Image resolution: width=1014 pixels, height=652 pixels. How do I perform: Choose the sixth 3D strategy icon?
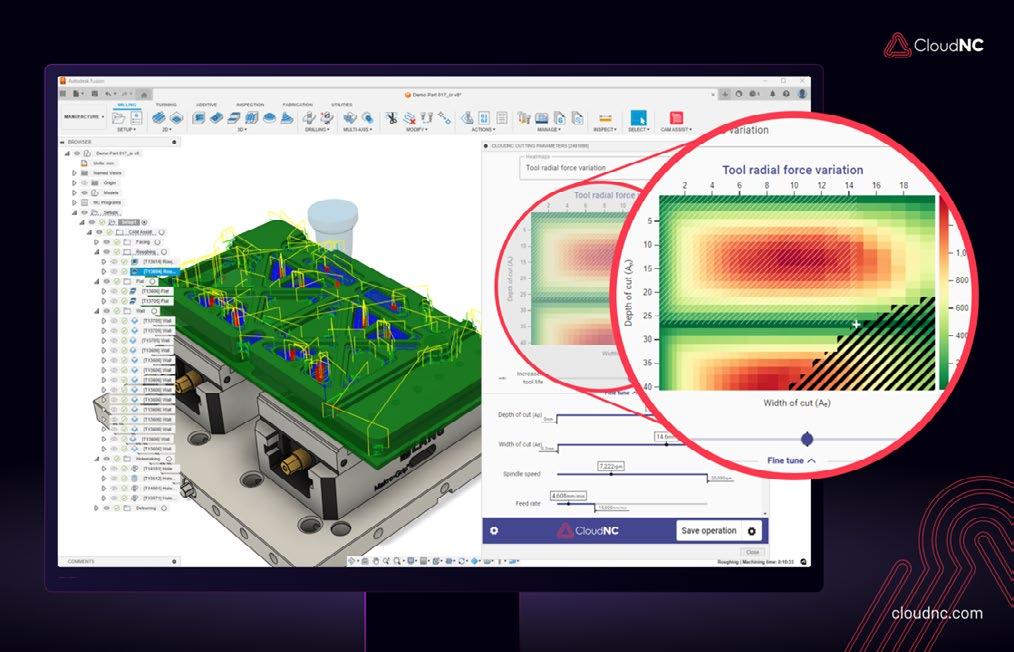(x=286, y=118)
